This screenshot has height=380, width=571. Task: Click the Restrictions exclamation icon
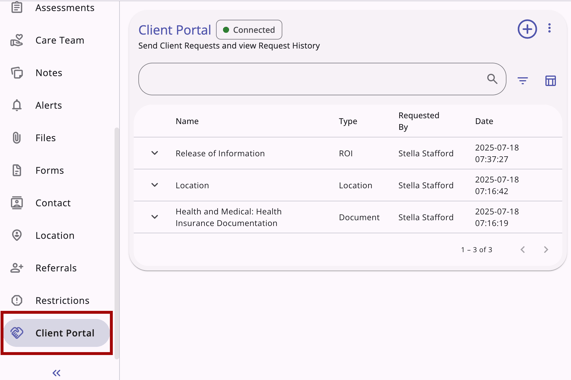point(17,300)
